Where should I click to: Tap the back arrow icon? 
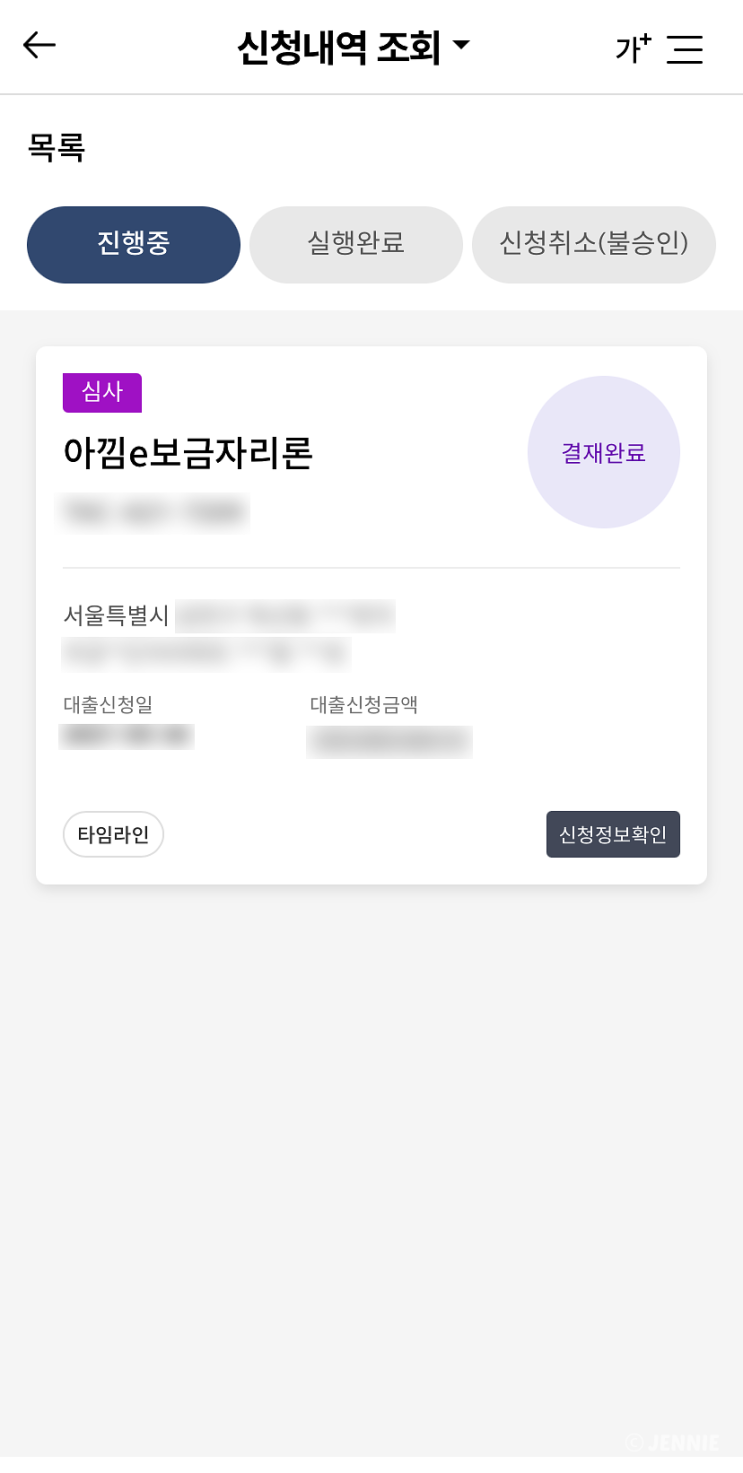coord(39,45)
